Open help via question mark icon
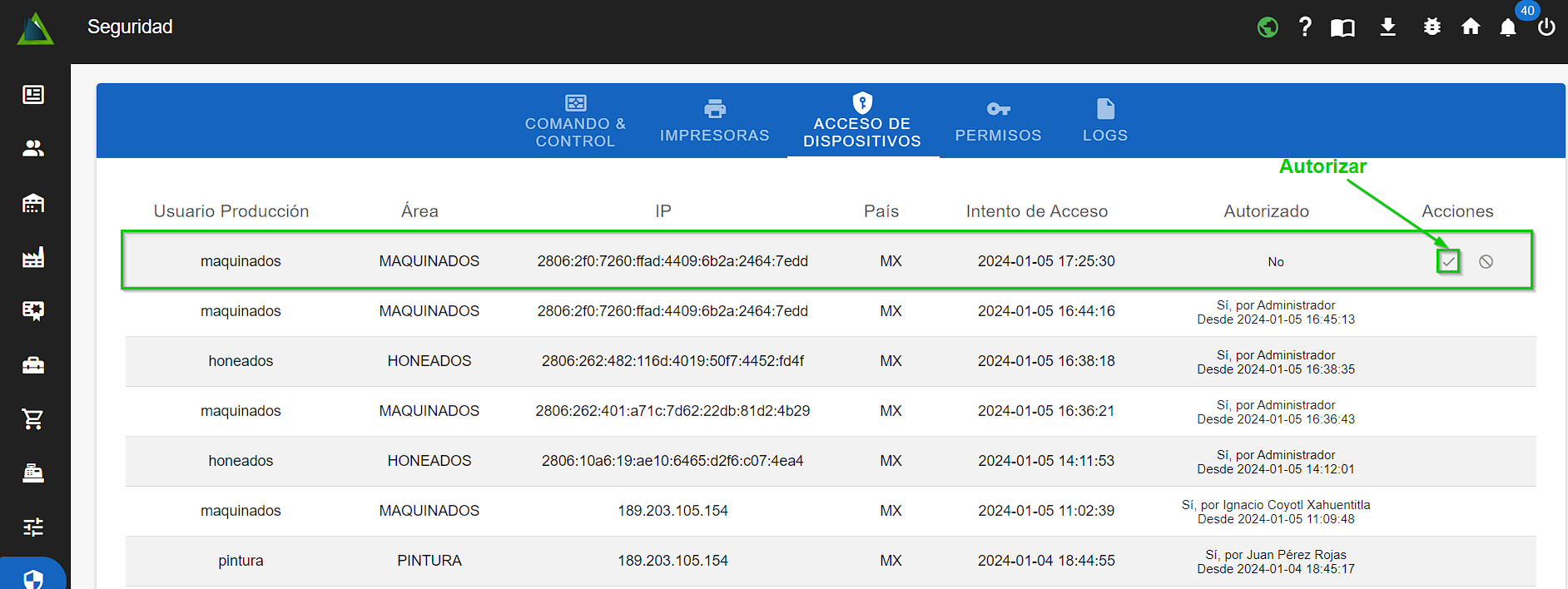This screenshot has width=1568, height=589. click(1305, 27)
